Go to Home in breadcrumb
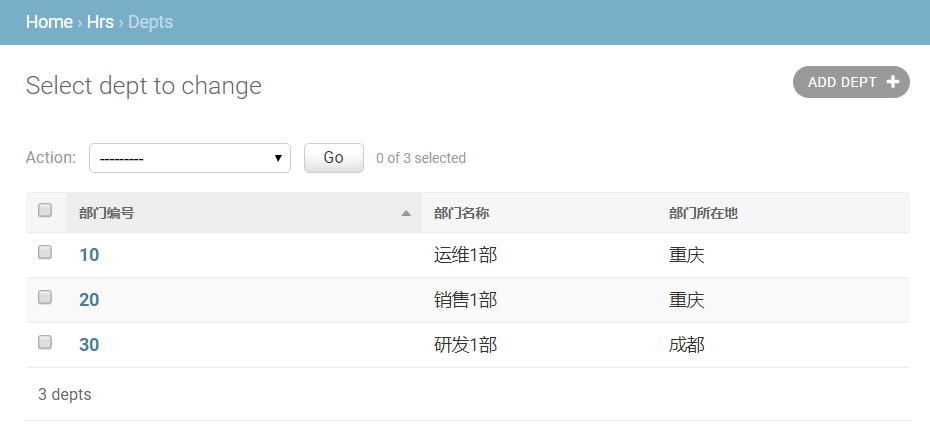Viewport: 930px width, 426px height. pyautogui.click(x=49, y=22)
